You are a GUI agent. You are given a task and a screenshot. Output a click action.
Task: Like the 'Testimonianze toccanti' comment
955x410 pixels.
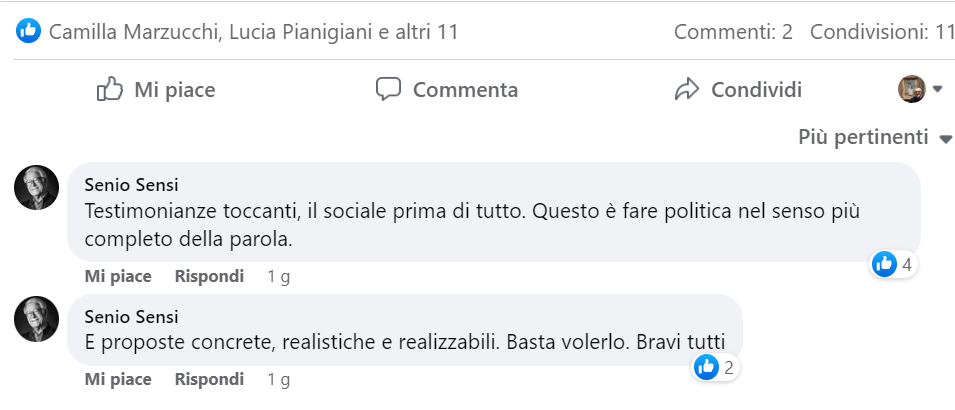(118, 277)
